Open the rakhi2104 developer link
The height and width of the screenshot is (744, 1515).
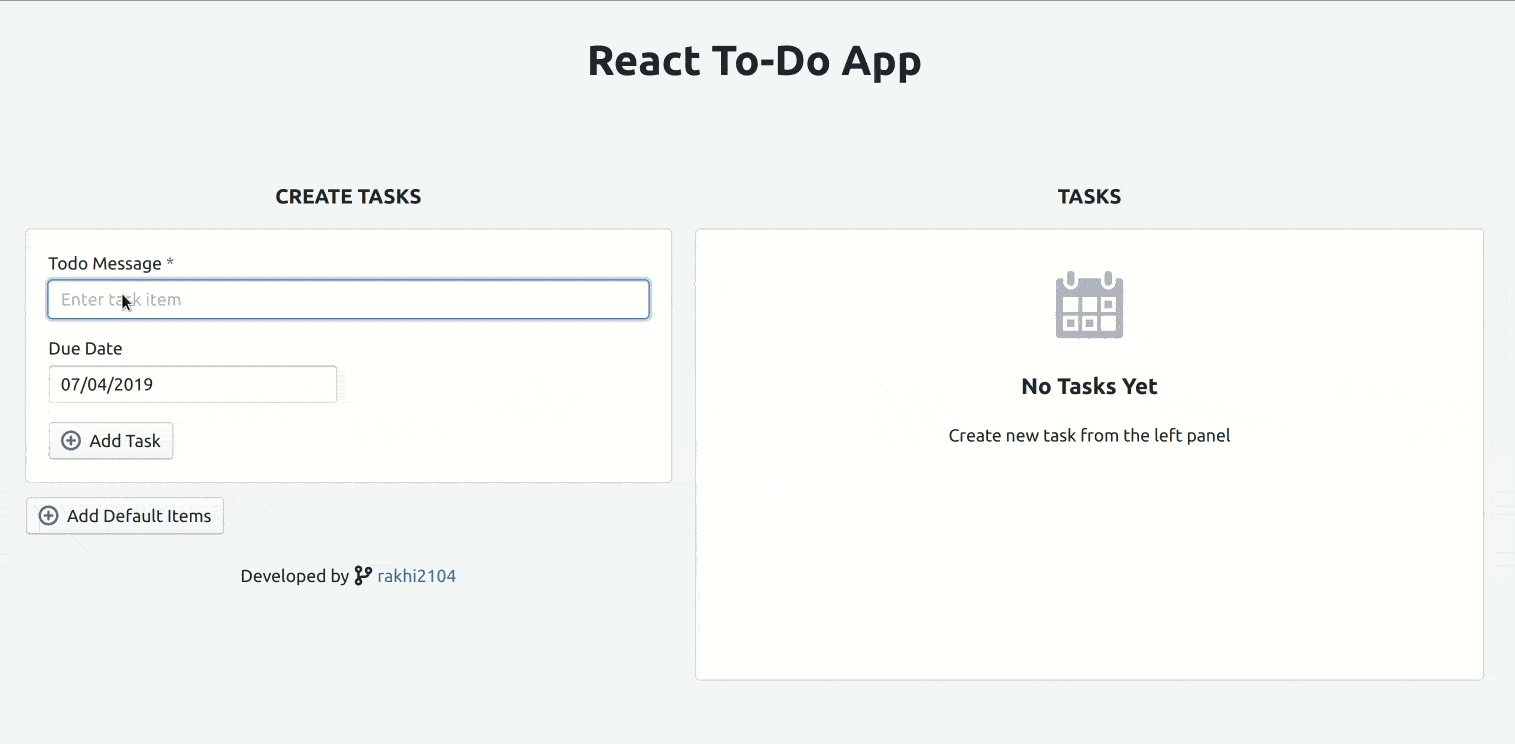pos(416,576)
